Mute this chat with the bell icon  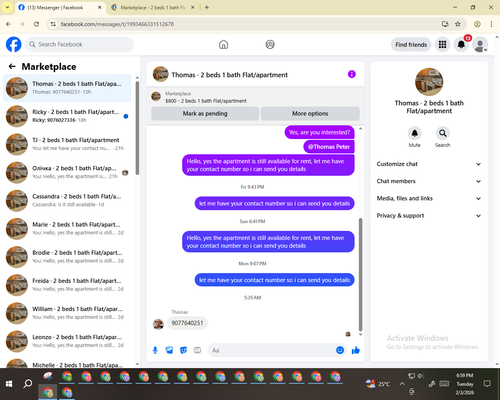[x=415, y=133]
